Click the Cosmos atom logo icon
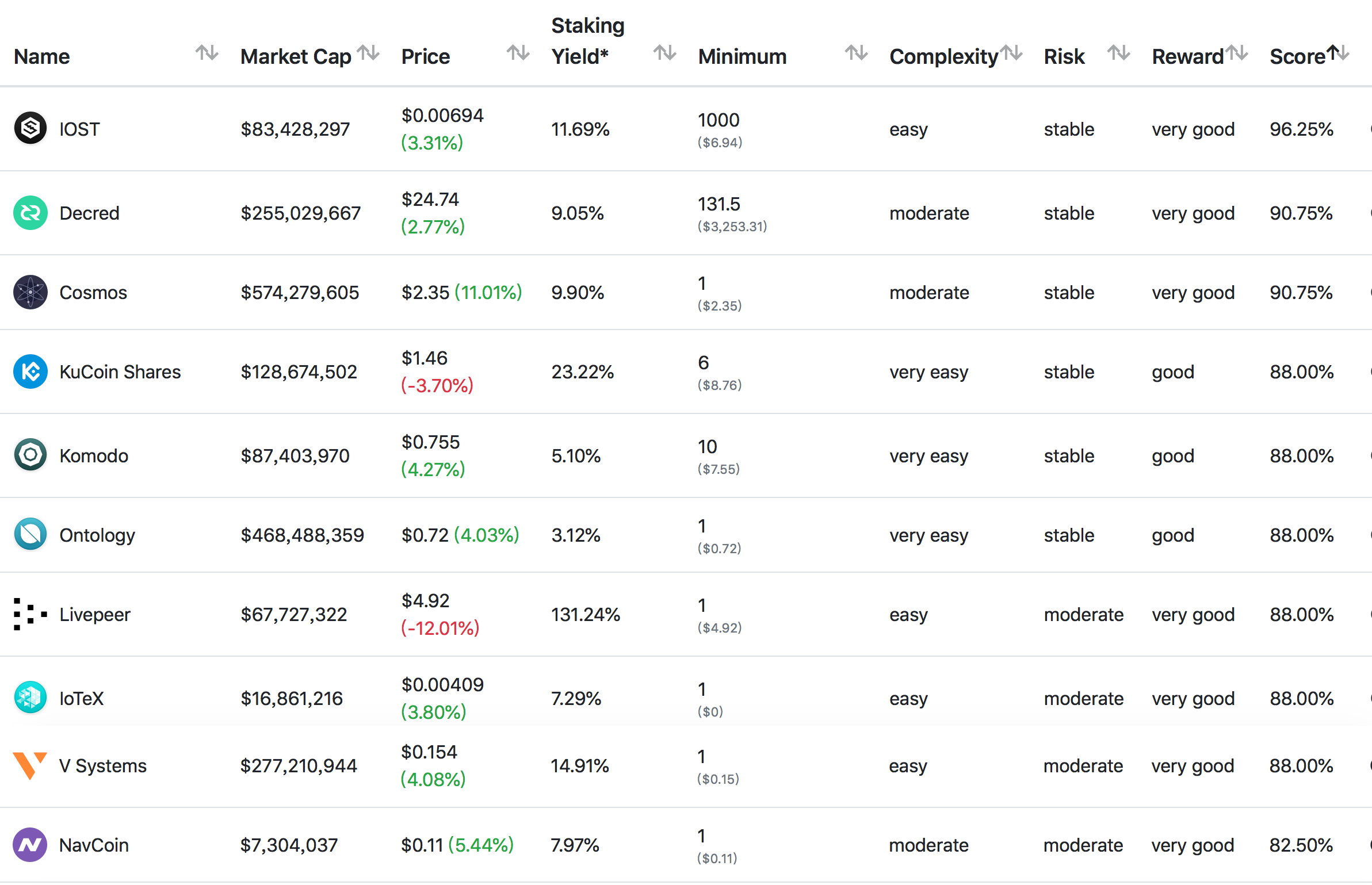 (x=30, y=292)
